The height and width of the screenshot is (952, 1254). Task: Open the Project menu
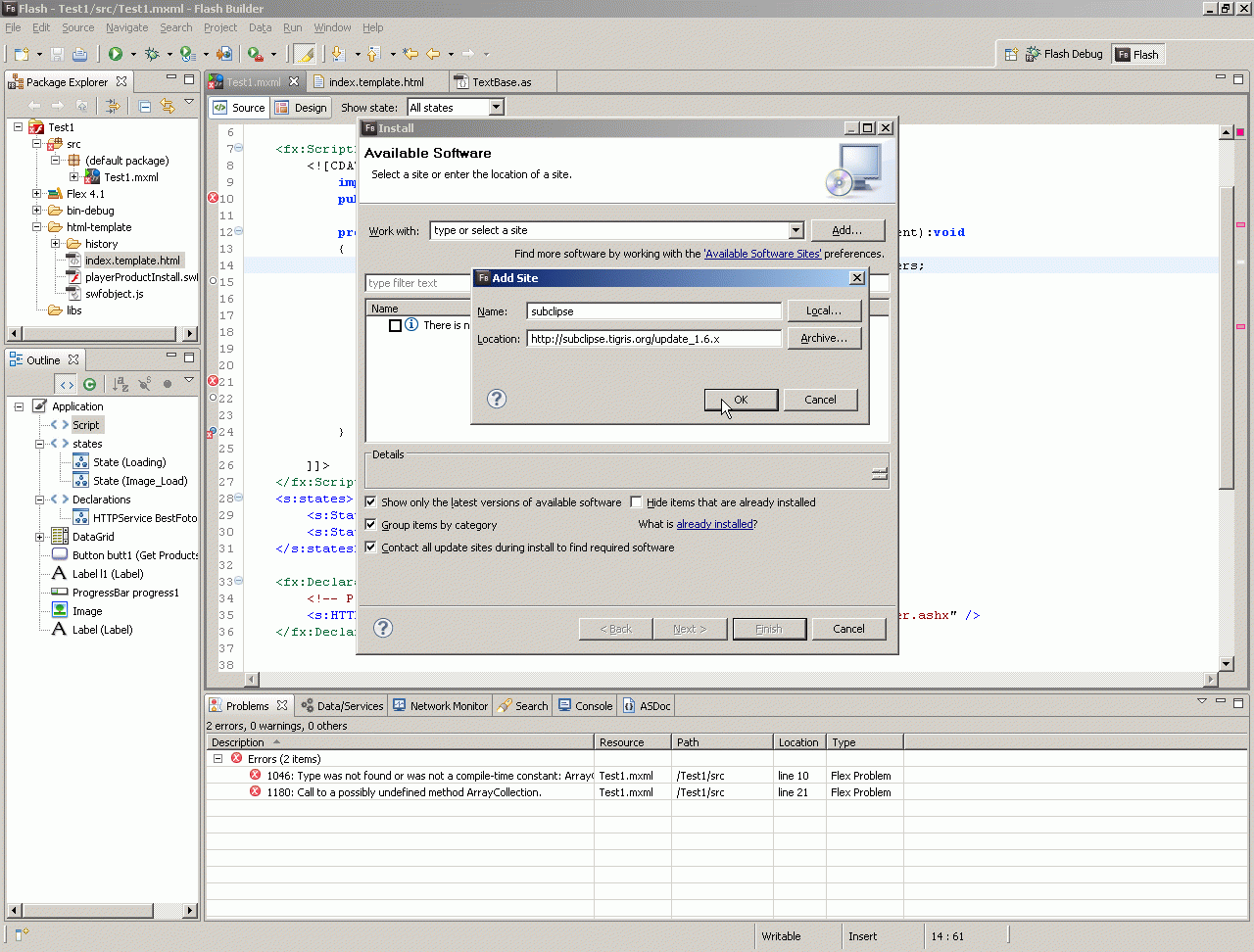click(219, 27)
